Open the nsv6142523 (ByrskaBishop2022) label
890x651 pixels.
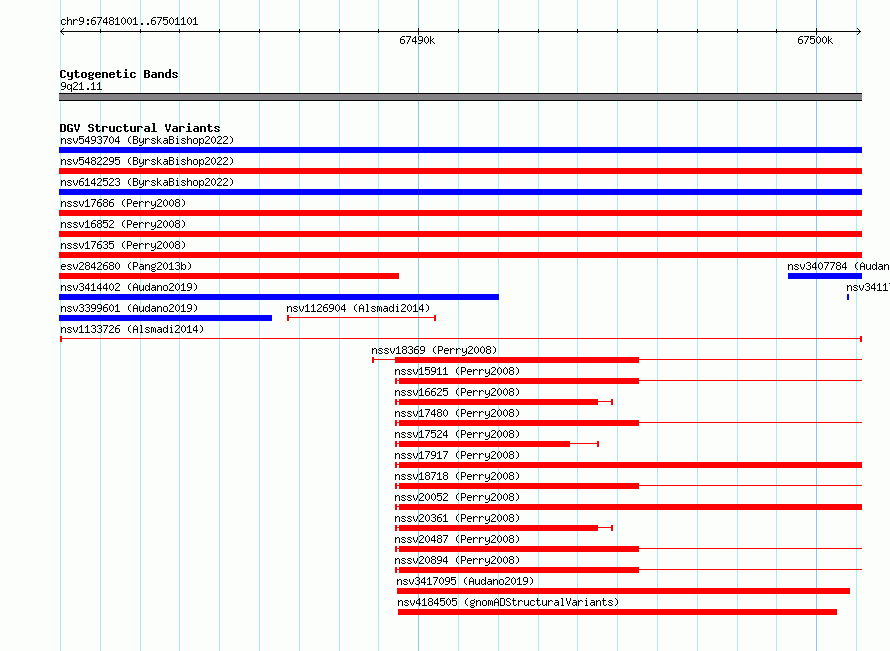(x=147, y=182)
